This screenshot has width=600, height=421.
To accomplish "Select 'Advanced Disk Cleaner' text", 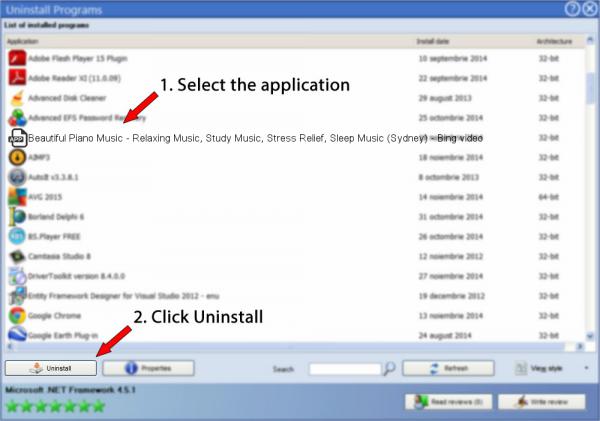I will pyautogui.click(x=67, y=98).
